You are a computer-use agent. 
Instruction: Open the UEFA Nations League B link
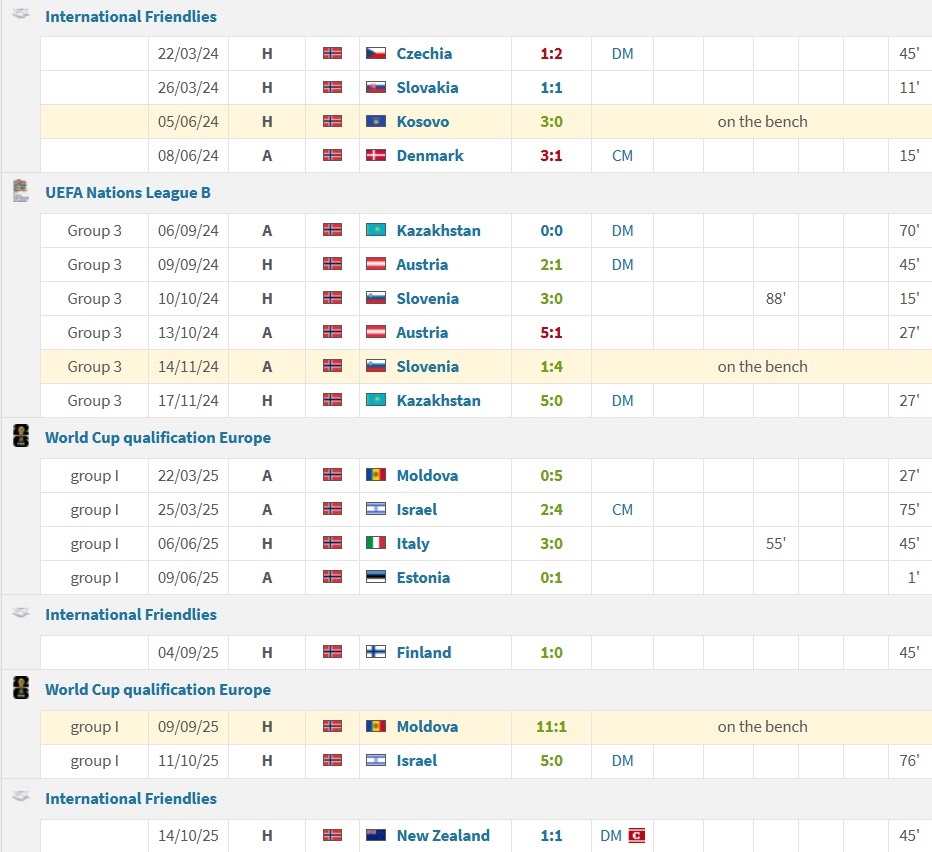[x=128, y=193]
